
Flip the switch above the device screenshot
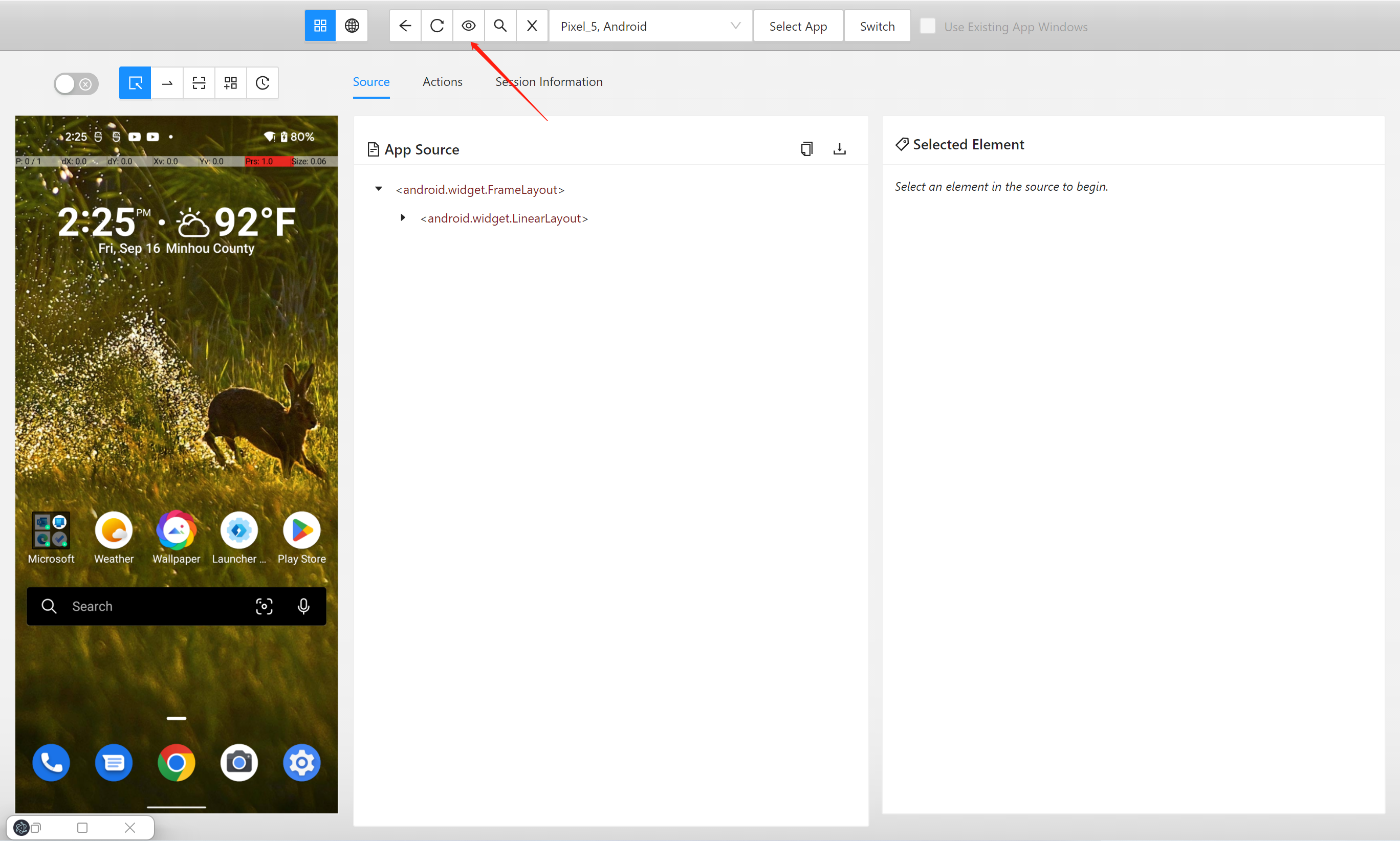coord(76,84)
